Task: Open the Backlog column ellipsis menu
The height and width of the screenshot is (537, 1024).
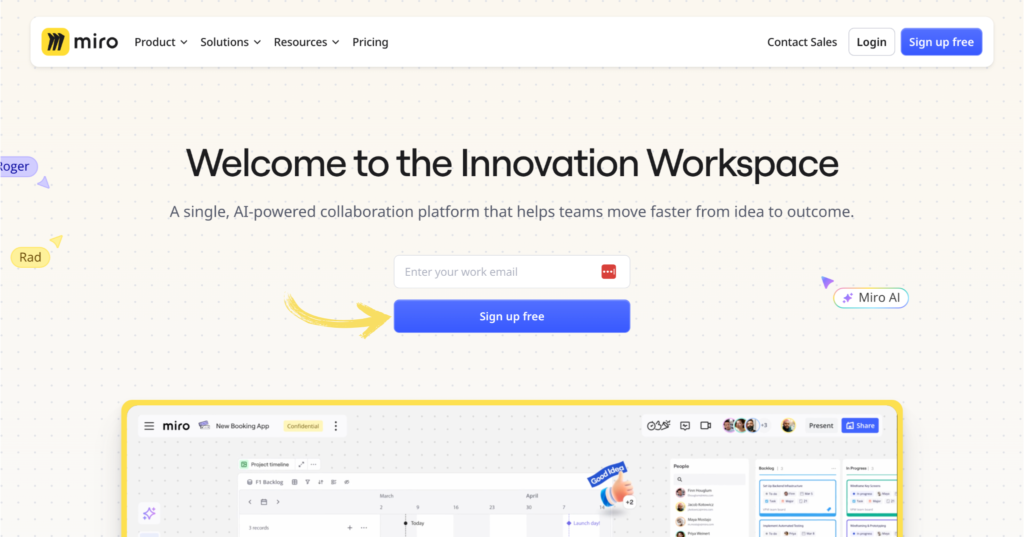Action: coord(833,468)
